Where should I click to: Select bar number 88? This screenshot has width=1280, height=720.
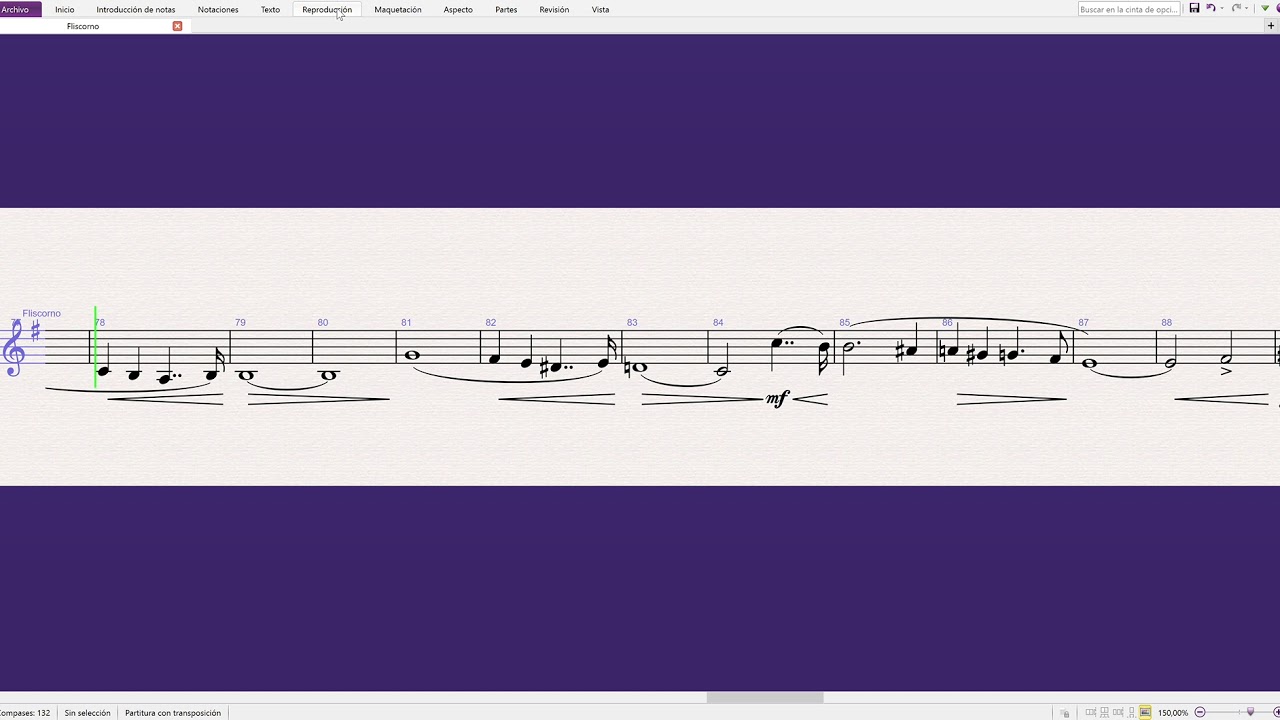coord(1167,322)
